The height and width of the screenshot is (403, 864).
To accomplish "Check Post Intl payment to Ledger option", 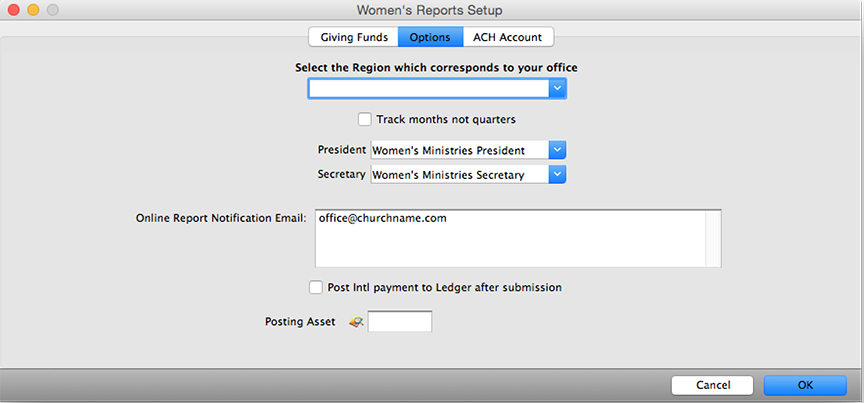I will tap(316, 287).
